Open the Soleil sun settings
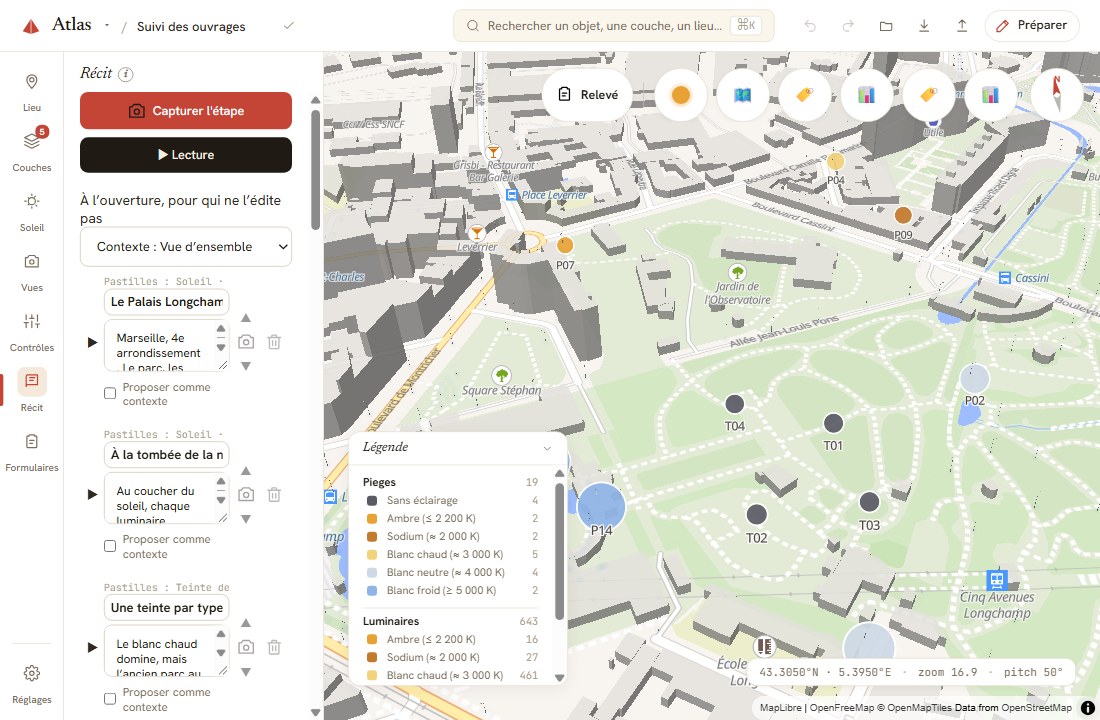 [32, 210]
